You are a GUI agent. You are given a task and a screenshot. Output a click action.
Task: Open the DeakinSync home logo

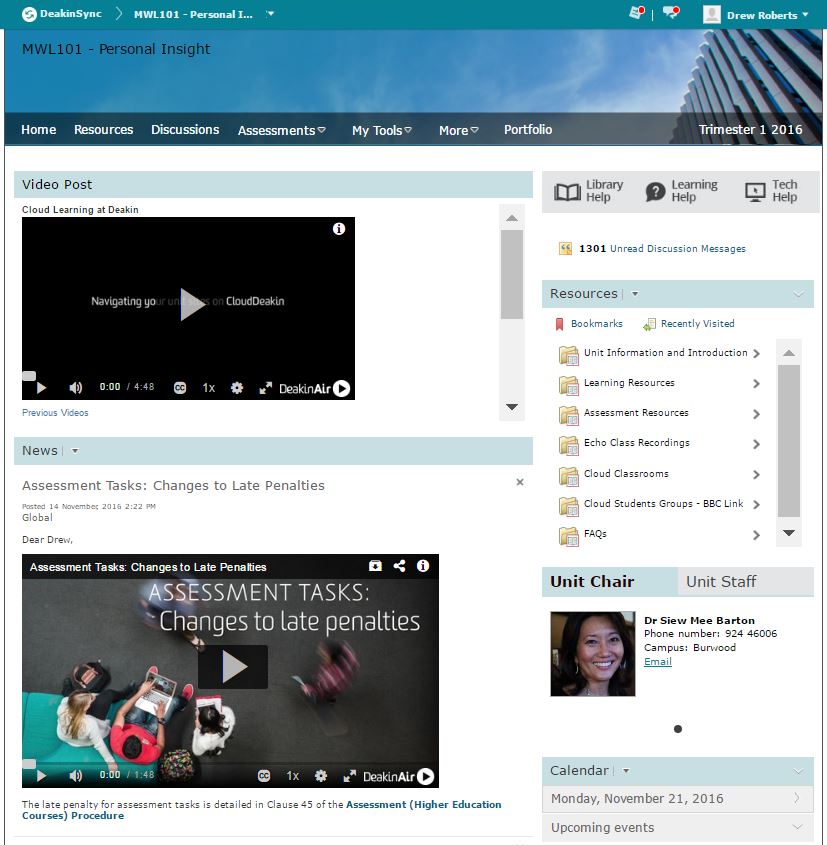coord(61,14)
